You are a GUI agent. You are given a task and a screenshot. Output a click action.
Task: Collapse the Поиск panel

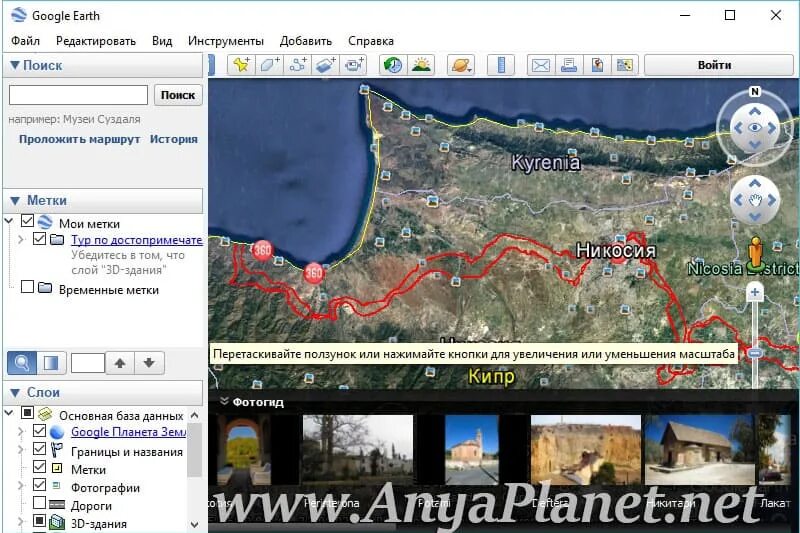pyautogui.click(x=15, y=65)
